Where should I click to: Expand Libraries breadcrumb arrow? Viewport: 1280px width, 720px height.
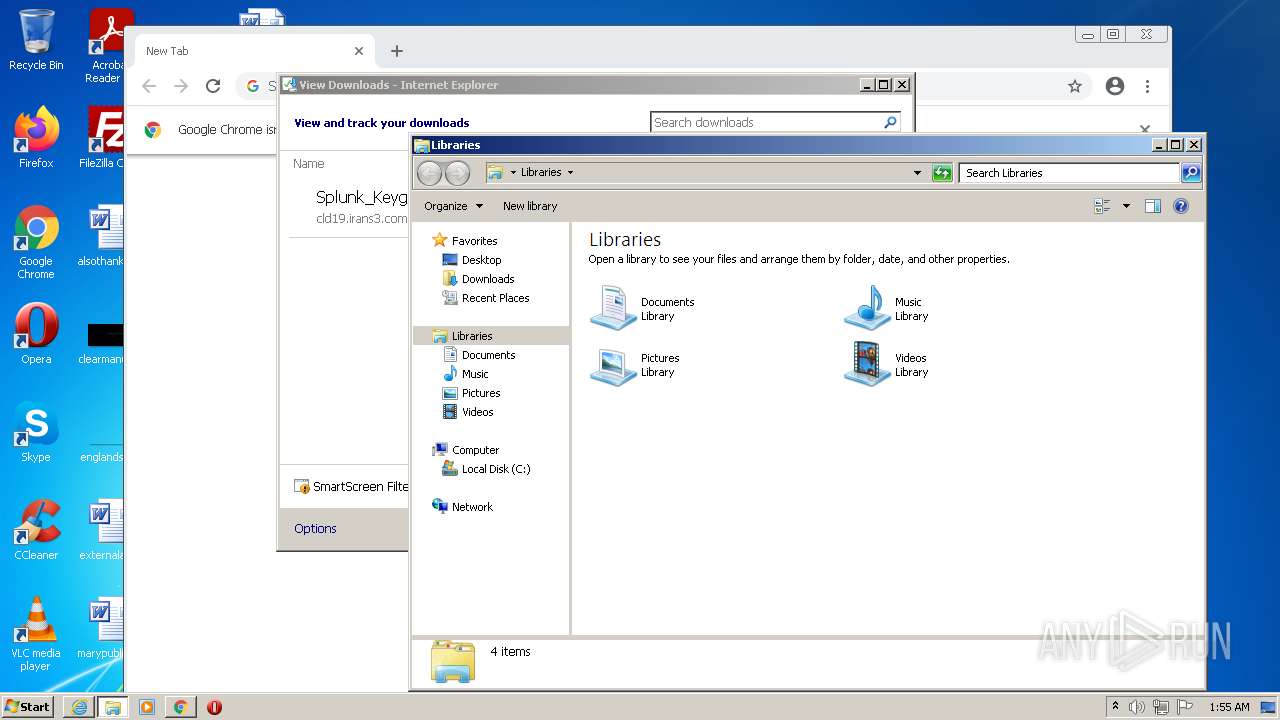570,172
